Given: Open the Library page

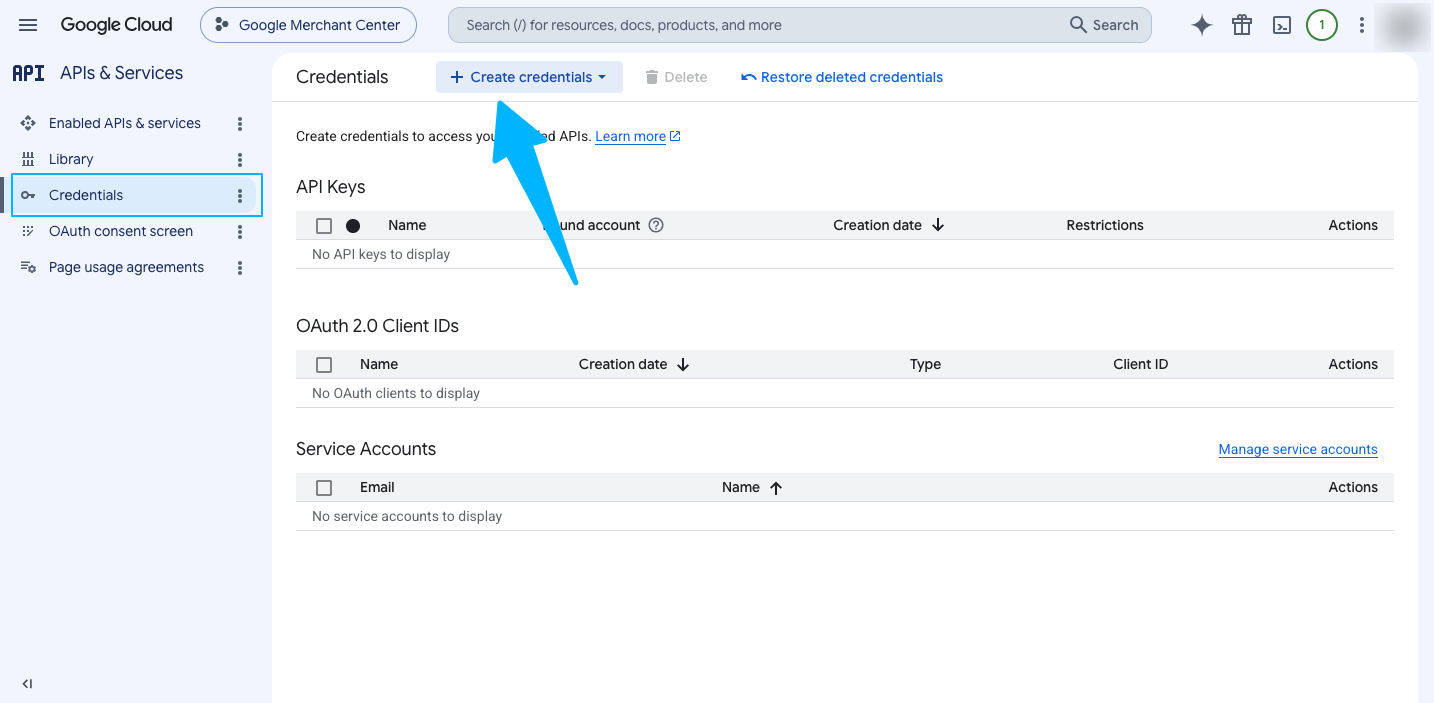Looking at the screenshot, I should [x=71, y=159].
